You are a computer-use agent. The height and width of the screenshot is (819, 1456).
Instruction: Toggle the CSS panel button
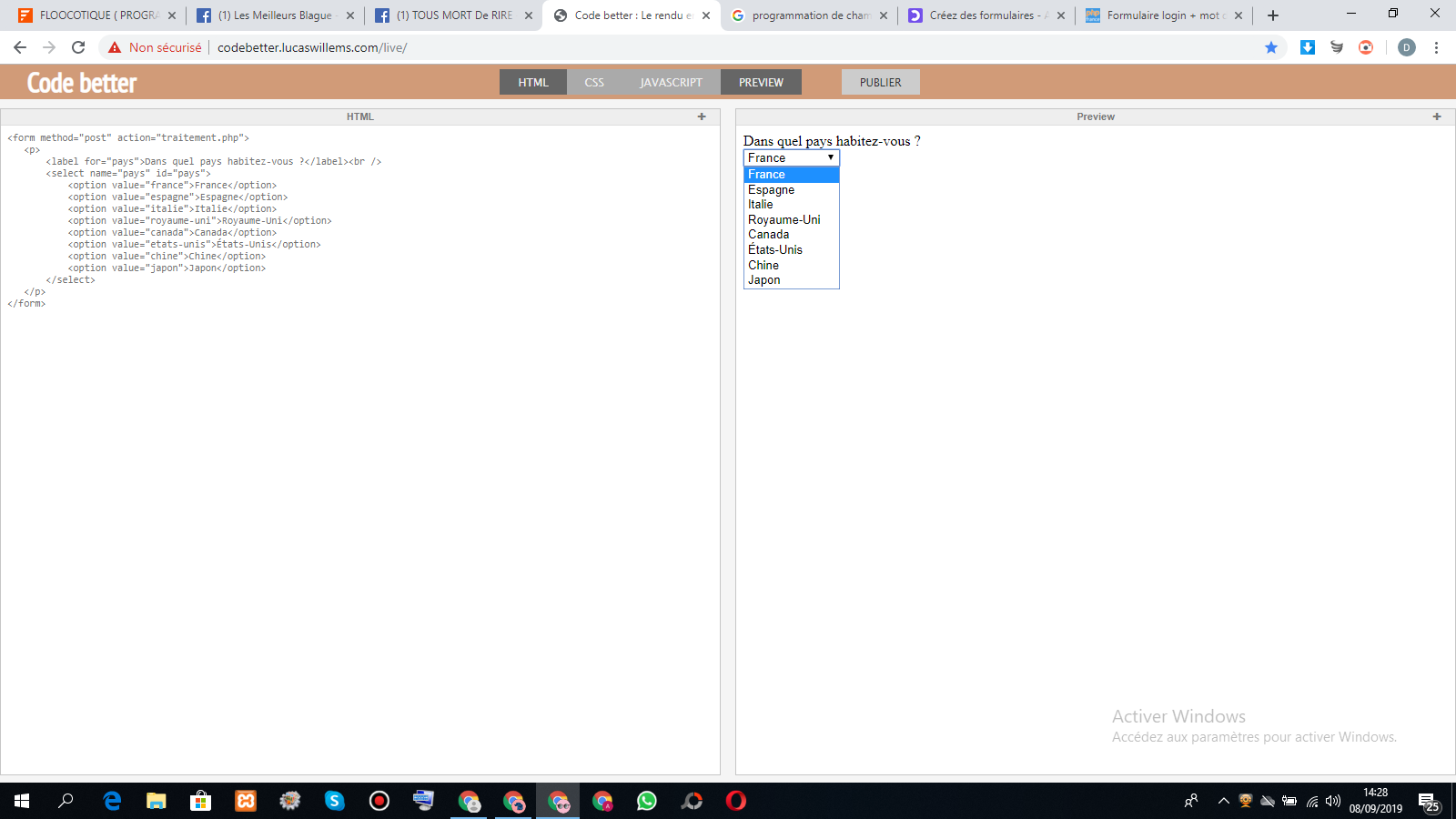[594, 82]
